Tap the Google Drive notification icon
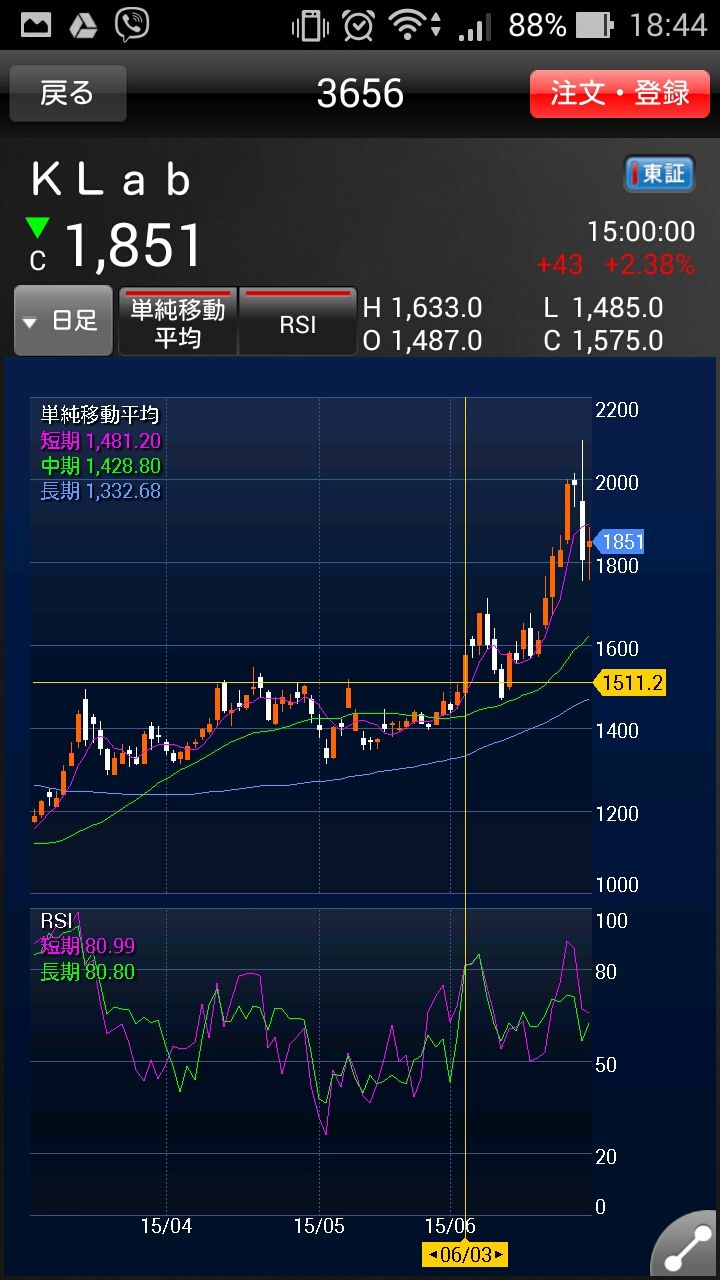Screen dimensions: 720x1280 click(83, 25)
